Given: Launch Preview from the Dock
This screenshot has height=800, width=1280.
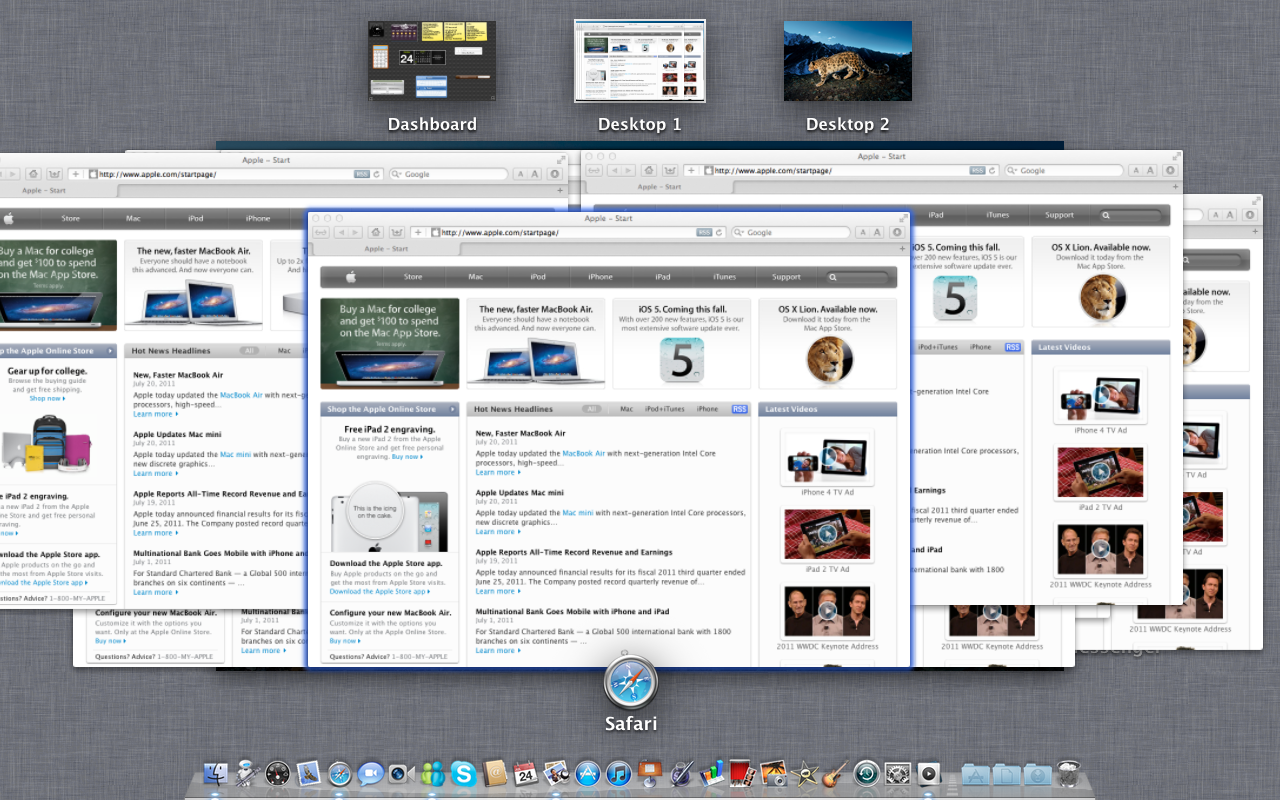Looking at the screenshot, I should 556,773.
